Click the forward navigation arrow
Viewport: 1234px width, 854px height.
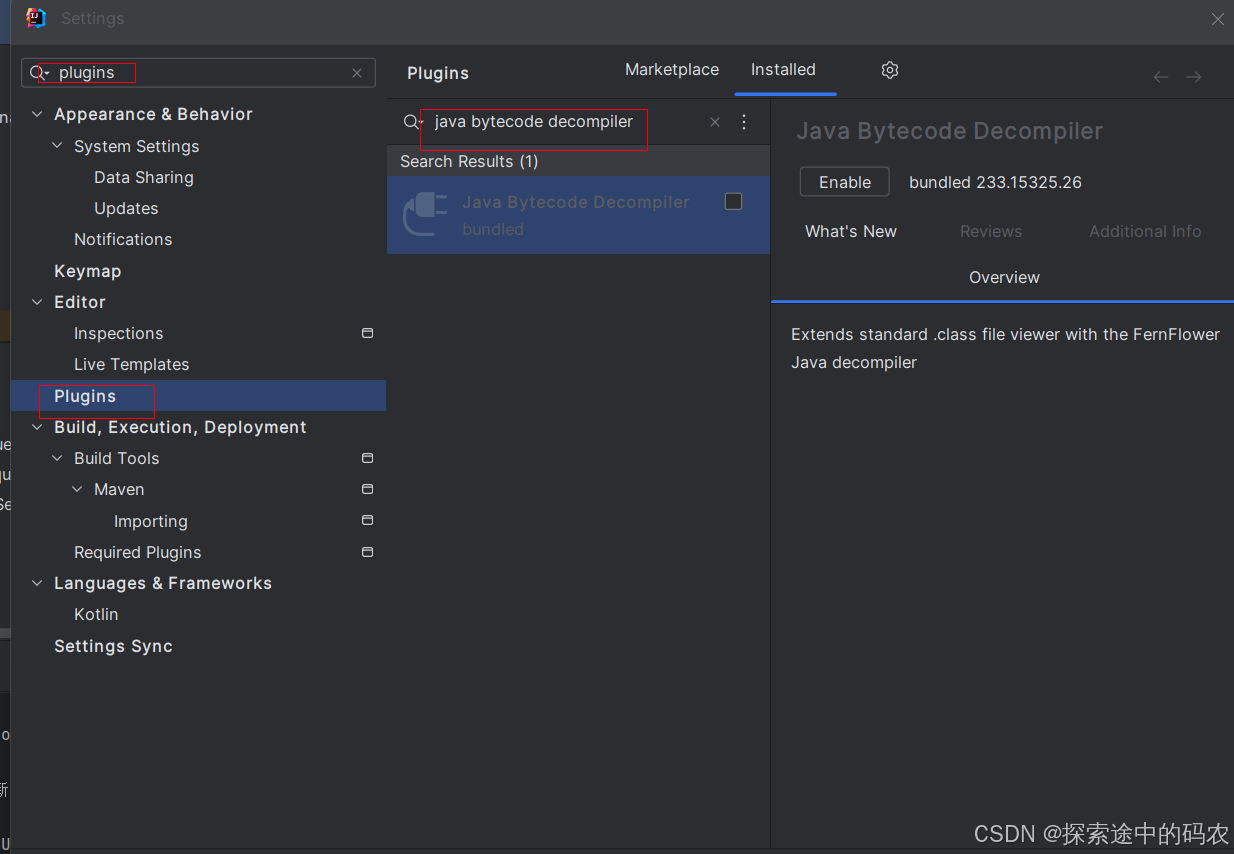pyautogui.click(x=1193, y=77)
